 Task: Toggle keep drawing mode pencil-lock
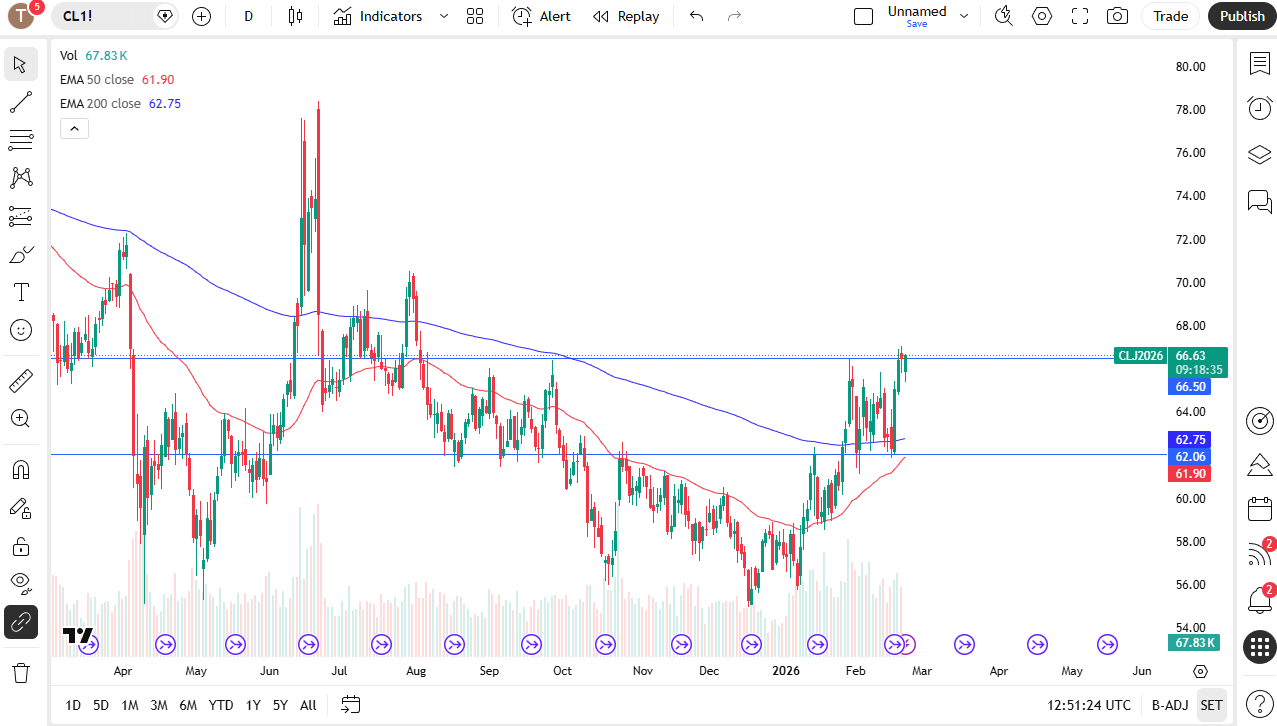[x=20, y=508]
